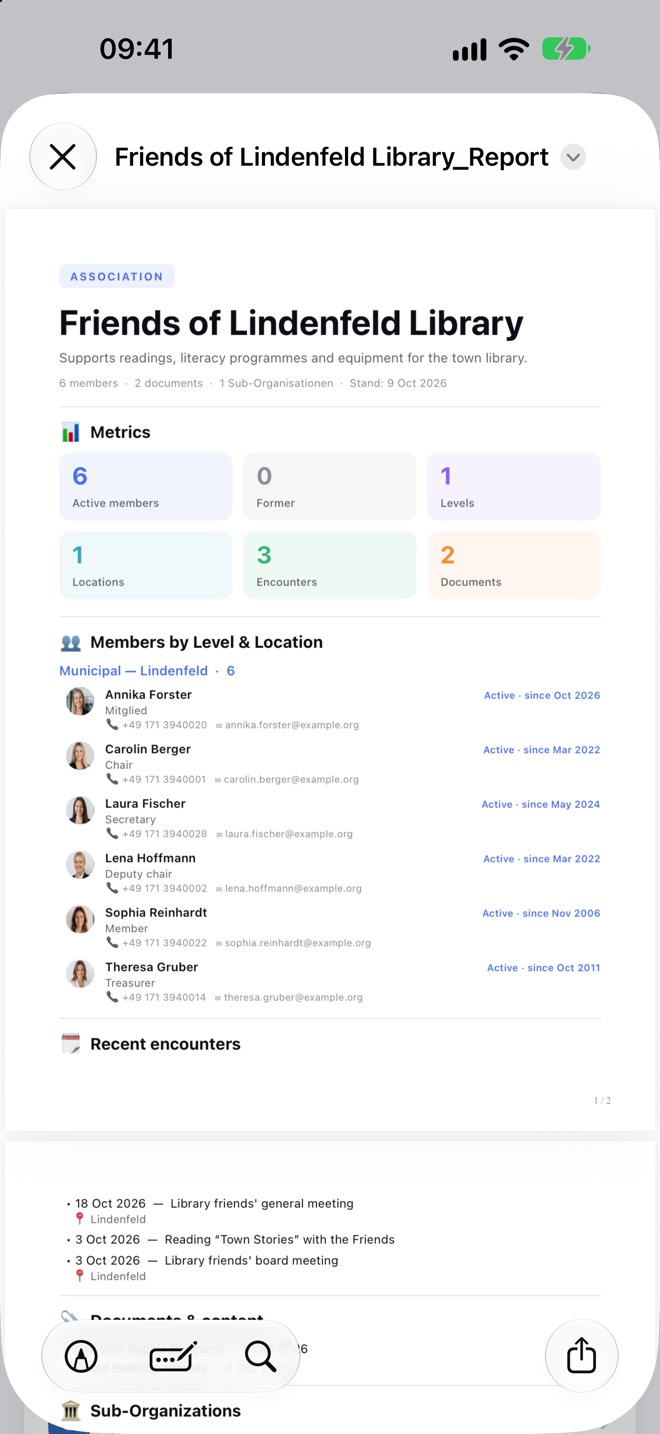Tap phone number +49 171 3940020
The image size is (660, 1434).
164,725
